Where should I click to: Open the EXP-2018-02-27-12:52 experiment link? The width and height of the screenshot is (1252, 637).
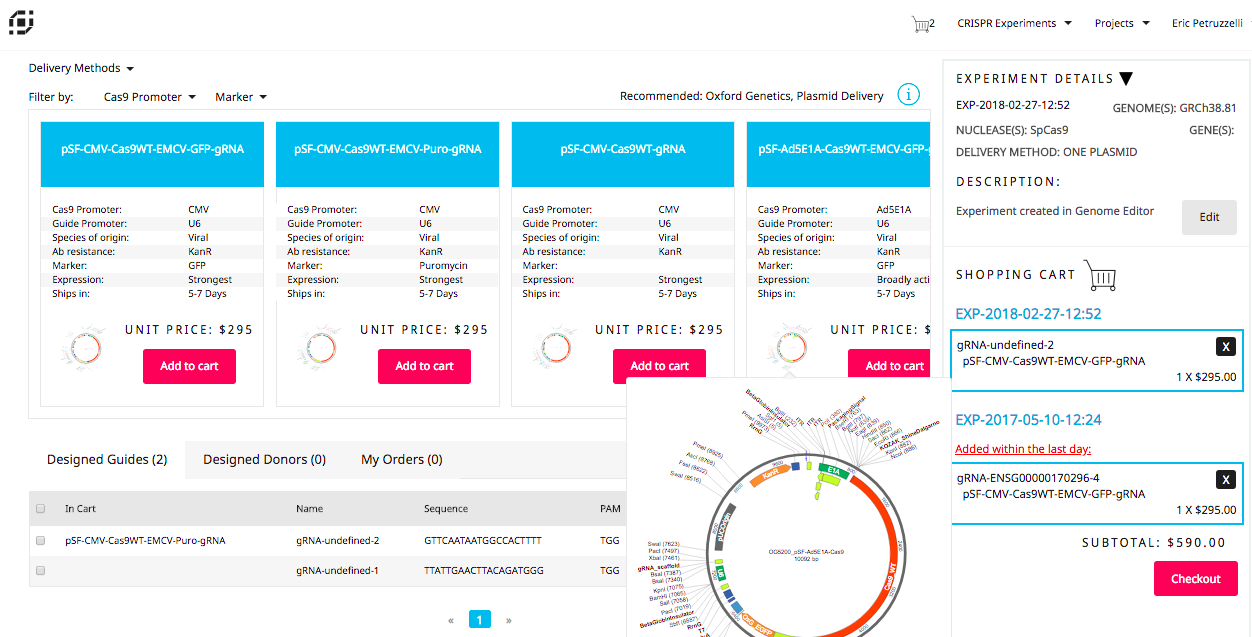tap(1028, 314)
